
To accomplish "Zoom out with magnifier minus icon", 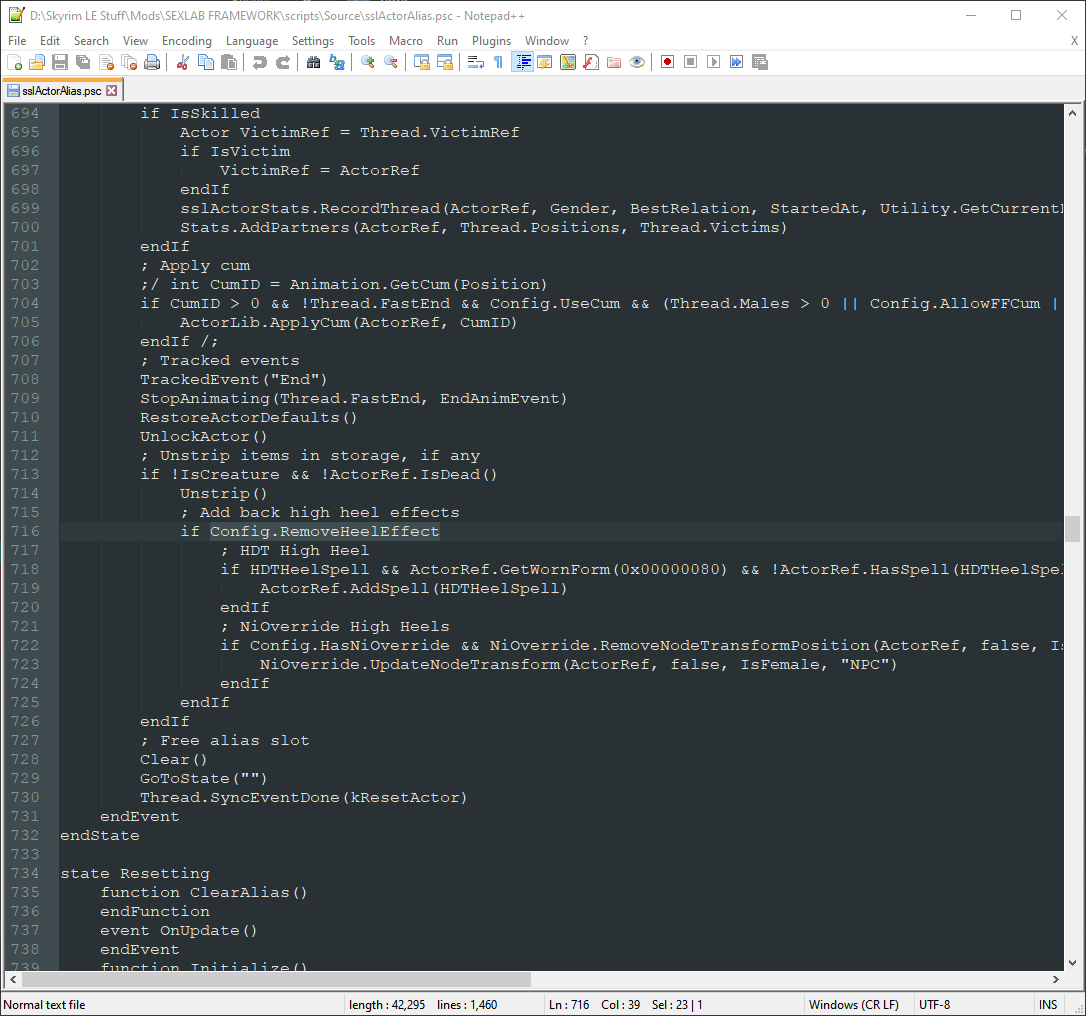I will pyautogui.click(x=391, y=62).
